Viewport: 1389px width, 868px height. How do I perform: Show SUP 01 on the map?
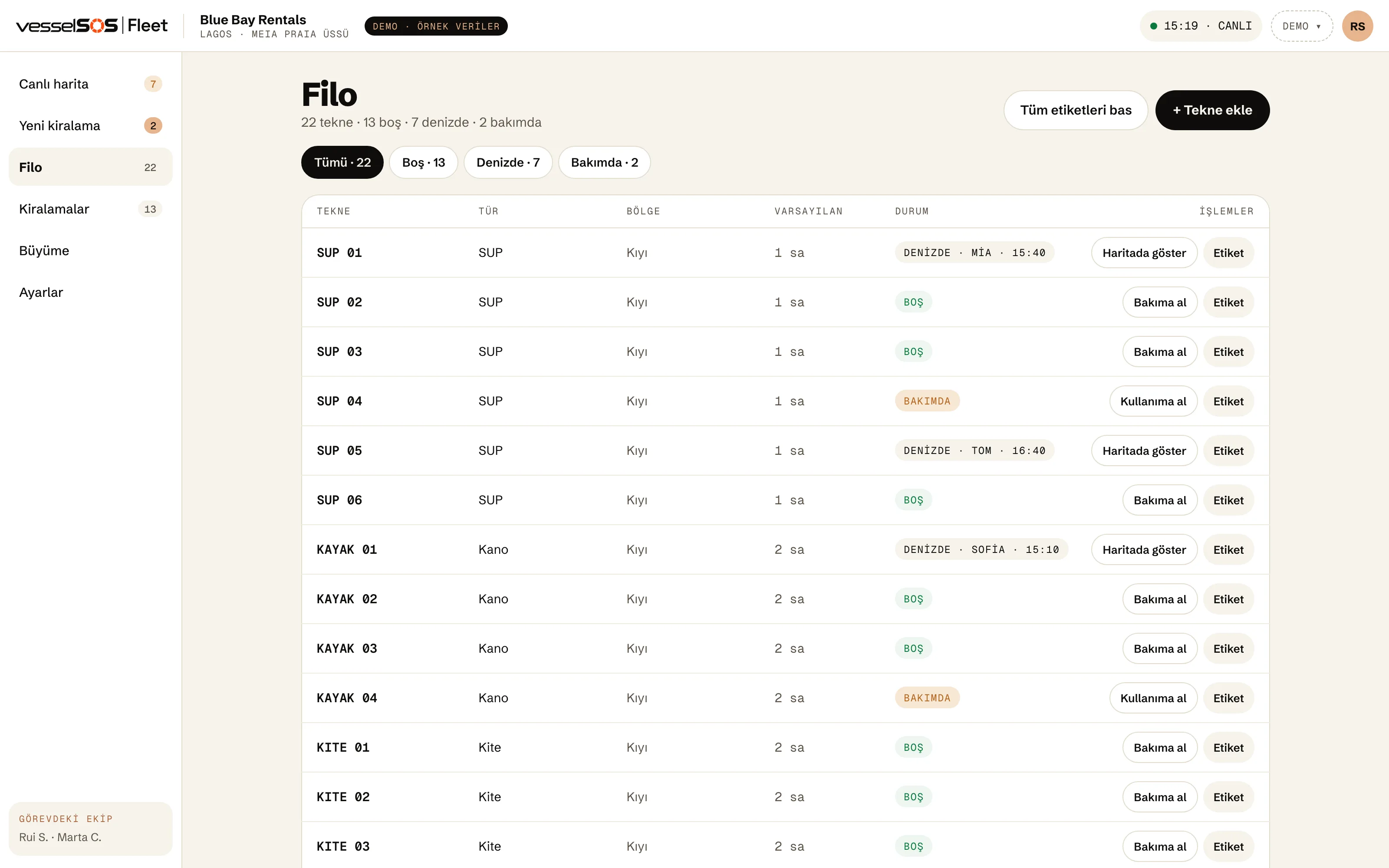tap(1144, 253)
